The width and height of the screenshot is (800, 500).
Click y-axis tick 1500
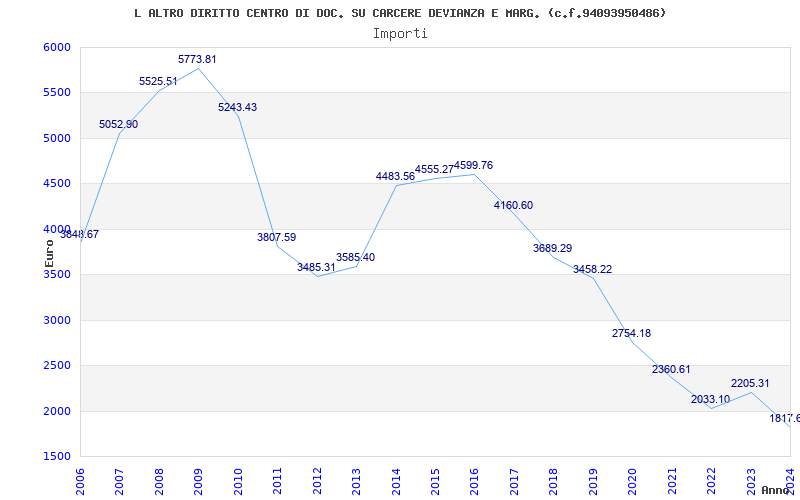[56, 457]
